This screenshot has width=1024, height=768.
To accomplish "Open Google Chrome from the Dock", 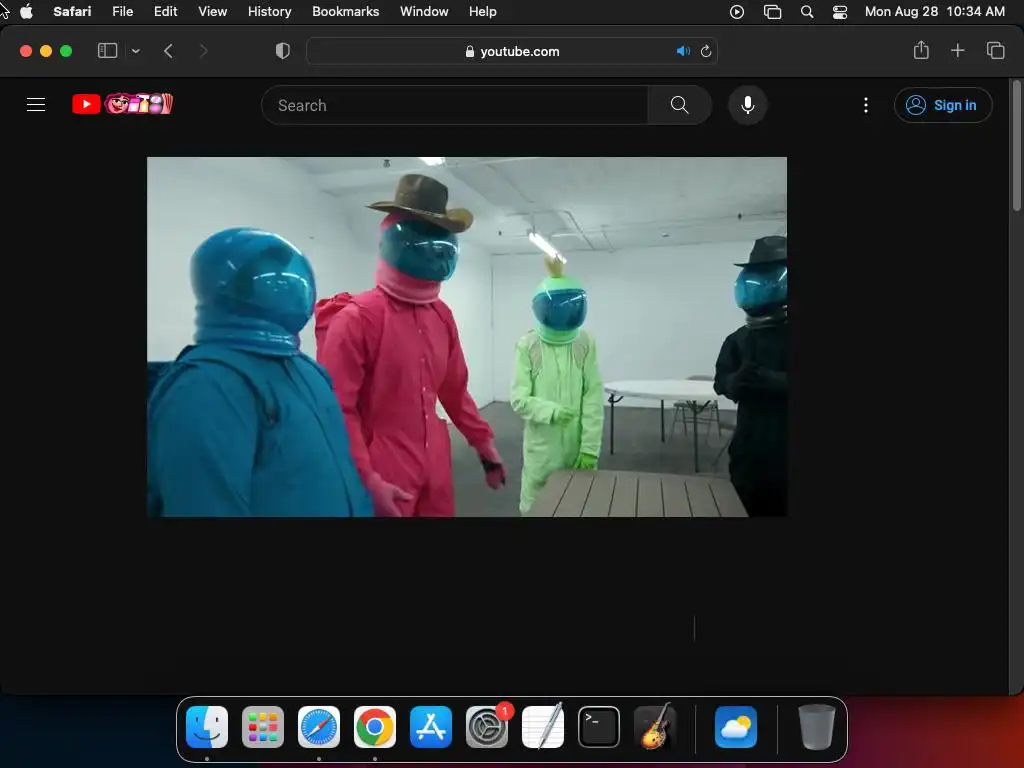I will coord(375,727).
